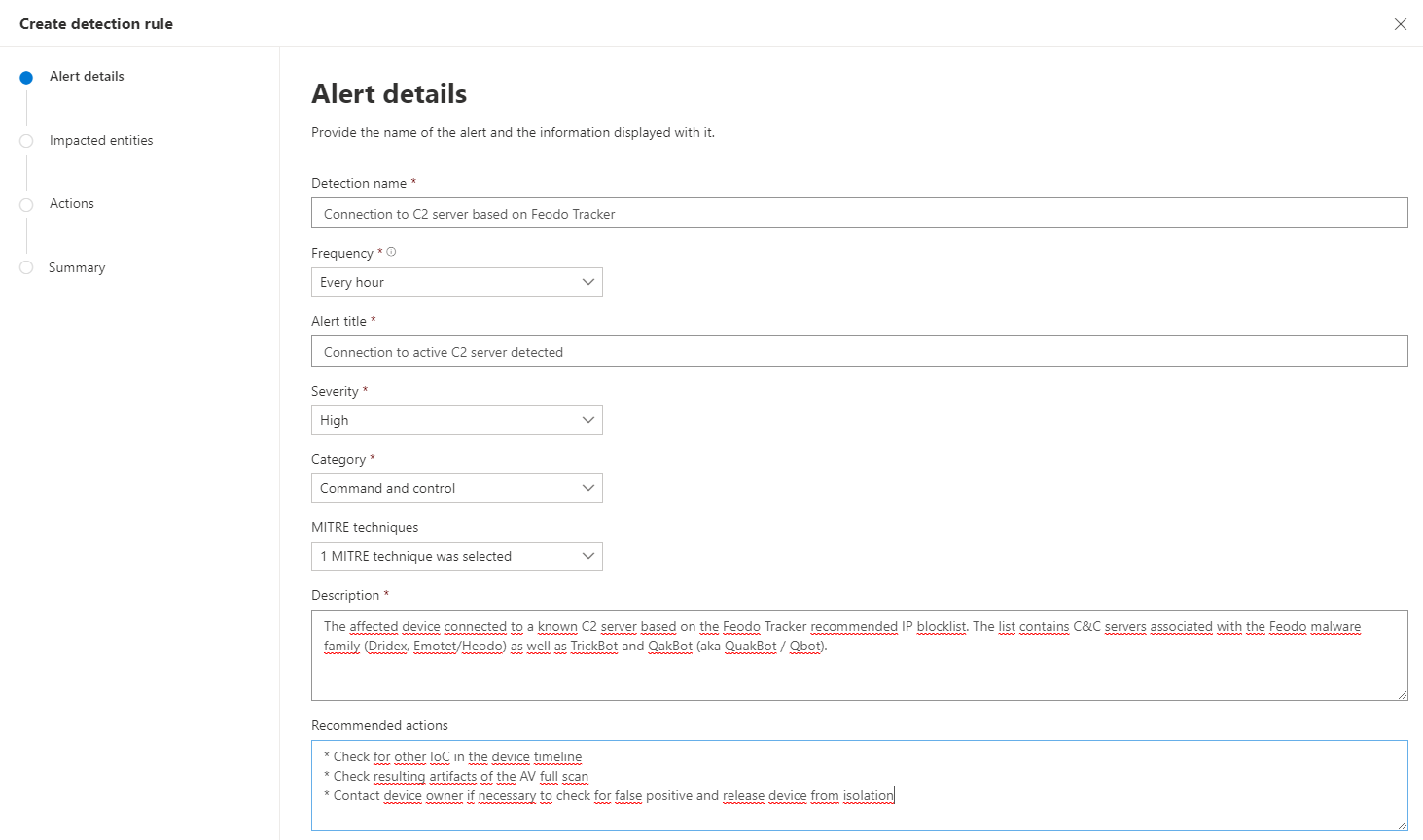Viewport: 1423px width, 840px height.
Task: Select the Summary step circle
Action: click(26, 267)
